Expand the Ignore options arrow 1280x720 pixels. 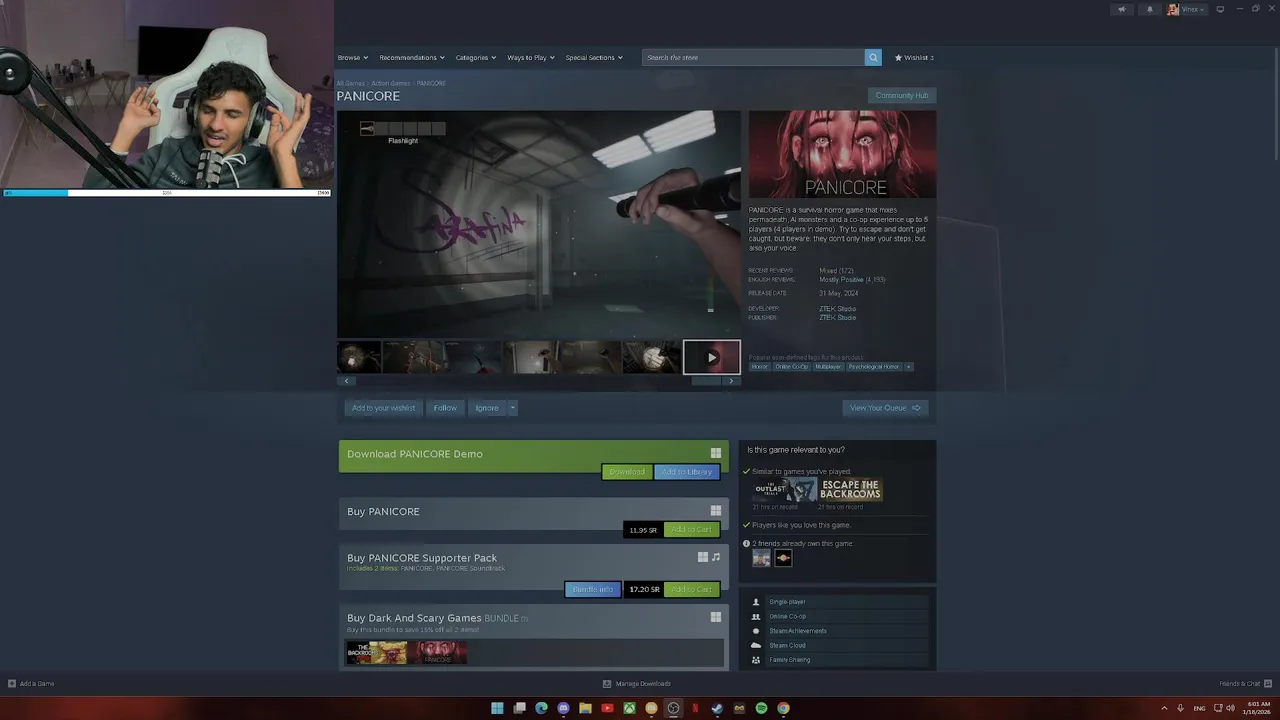pos(512,408)
